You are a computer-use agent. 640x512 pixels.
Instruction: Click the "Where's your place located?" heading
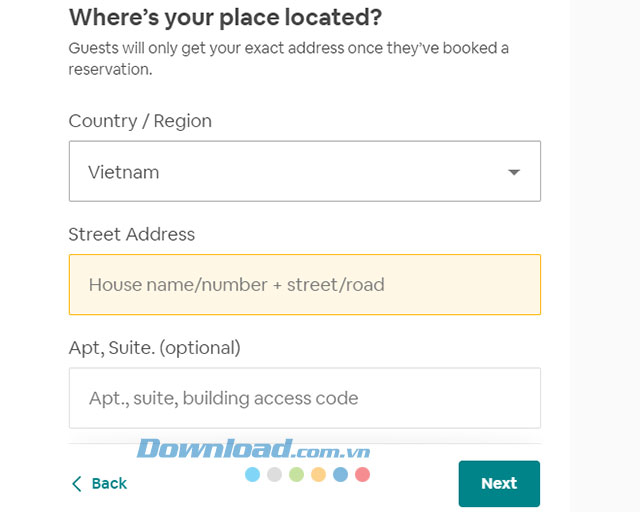(x=225, y=17)
